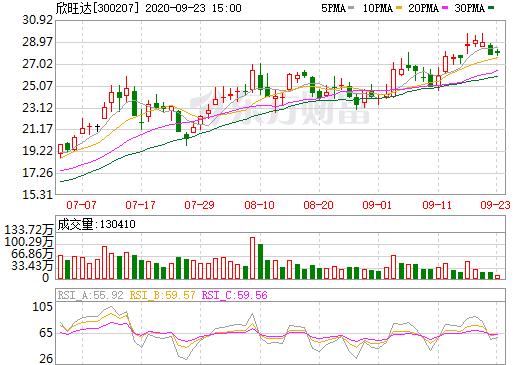Click the last green candlestick at 09-23
Viewport: 520px width, 365px height.
[497, 52]
